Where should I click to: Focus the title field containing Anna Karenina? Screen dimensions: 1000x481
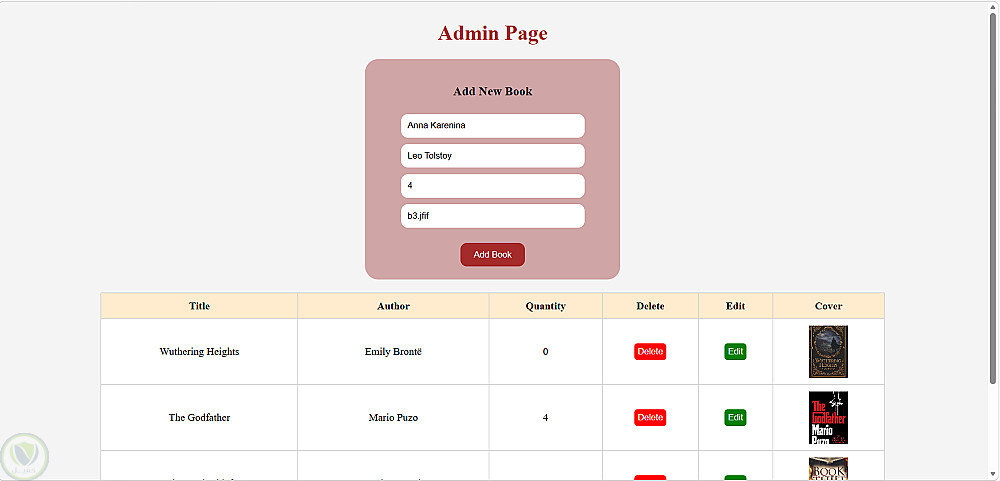click(492, 126)
